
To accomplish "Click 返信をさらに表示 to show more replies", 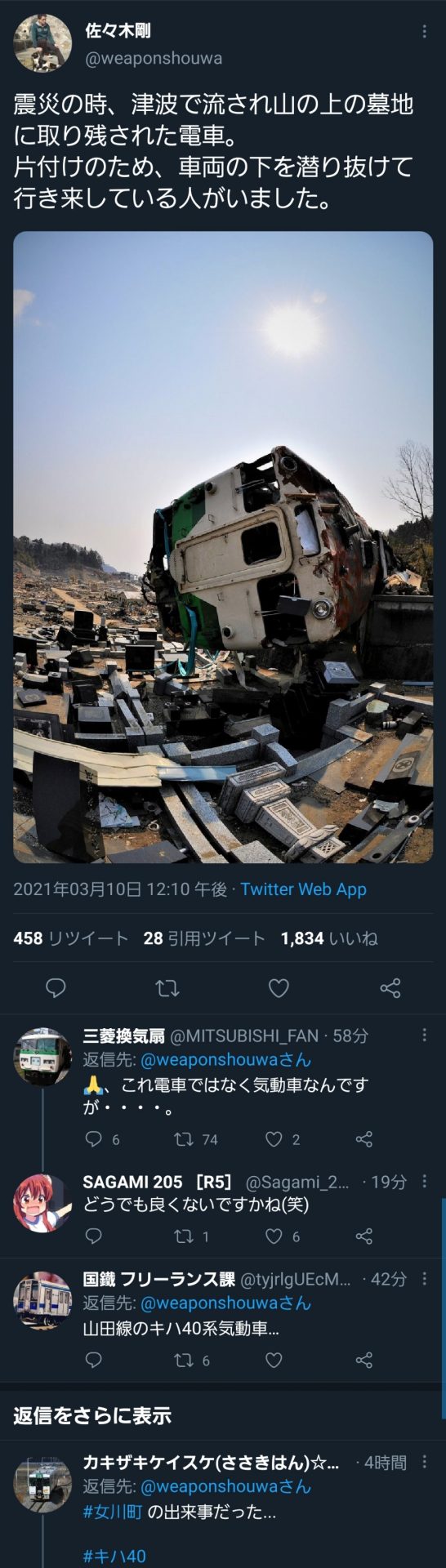I will 92,1415.
